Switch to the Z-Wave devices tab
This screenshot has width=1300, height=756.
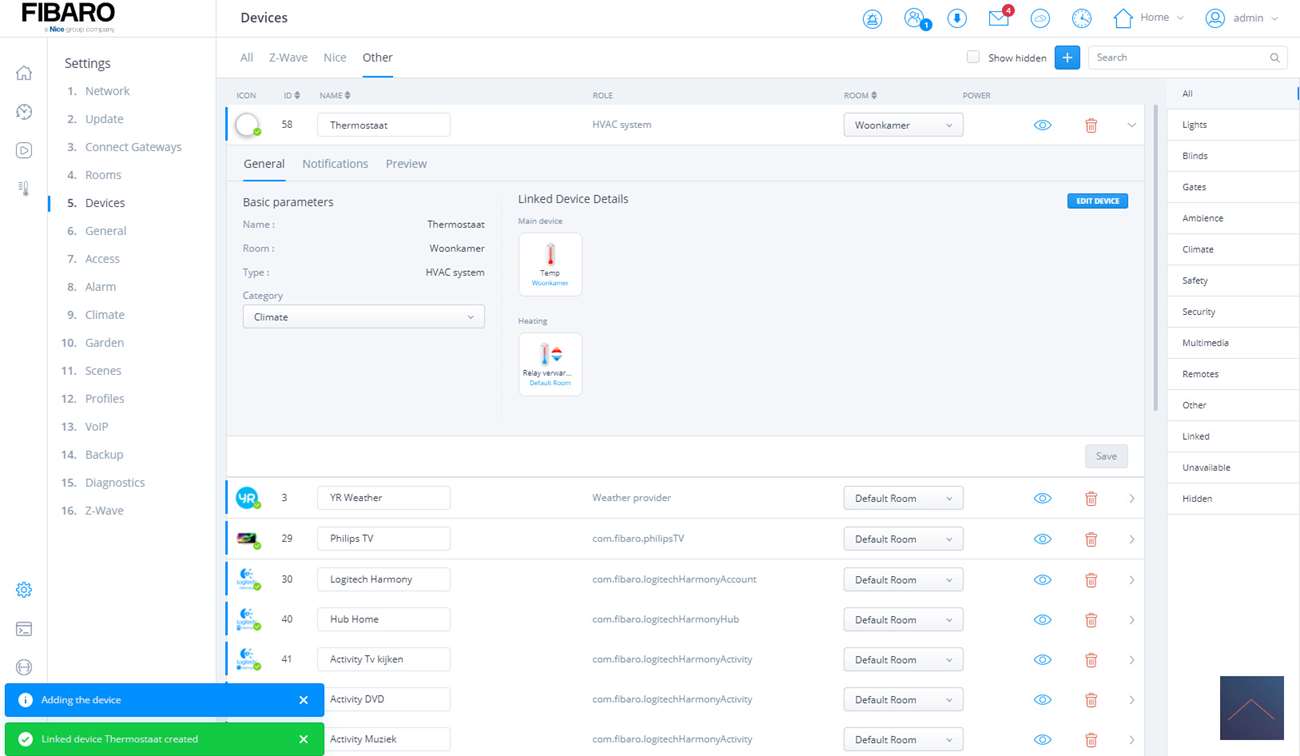pyautogui.click(x=288, y=57)
